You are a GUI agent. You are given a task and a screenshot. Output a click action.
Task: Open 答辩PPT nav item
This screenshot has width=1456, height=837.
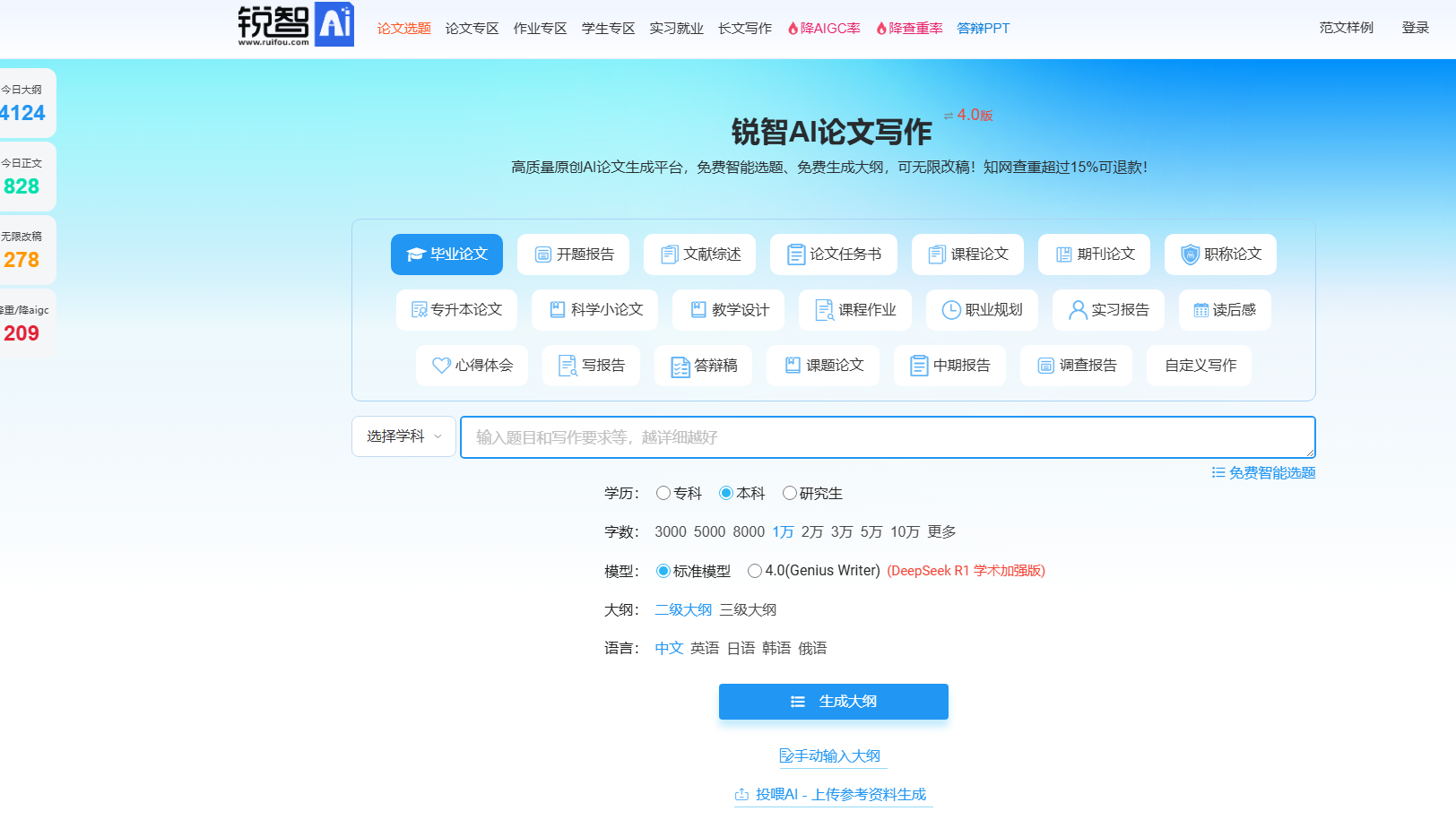(x=984, y=29)
